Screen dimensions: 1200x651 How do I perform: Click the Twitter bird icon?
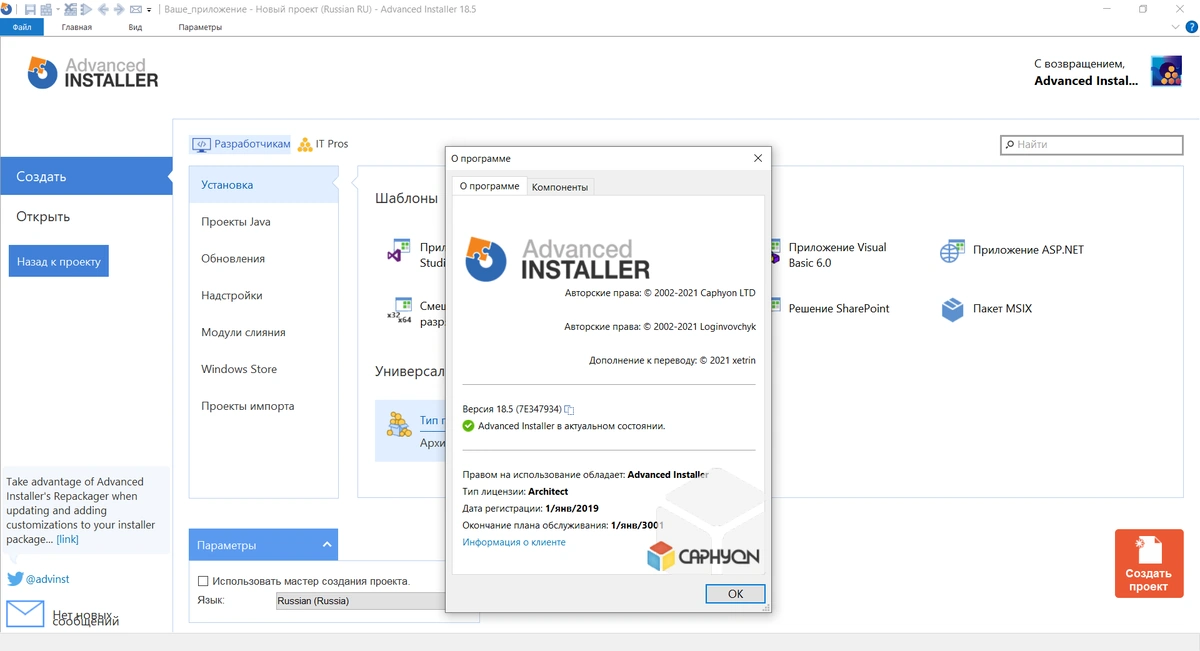coord(15,579)
